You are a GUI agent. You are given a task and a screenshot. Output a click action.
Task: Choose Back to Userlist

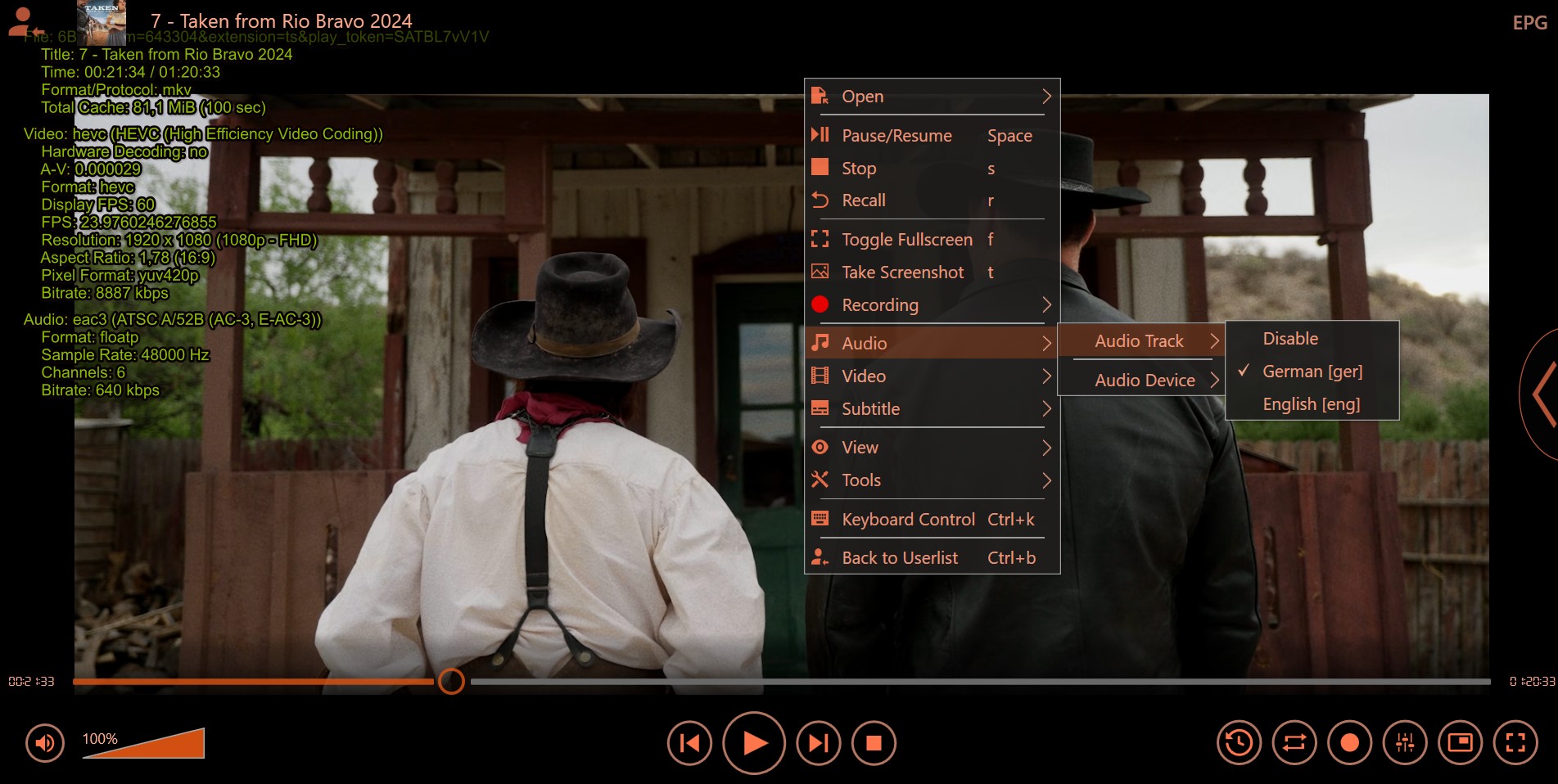tap(932, 558)
